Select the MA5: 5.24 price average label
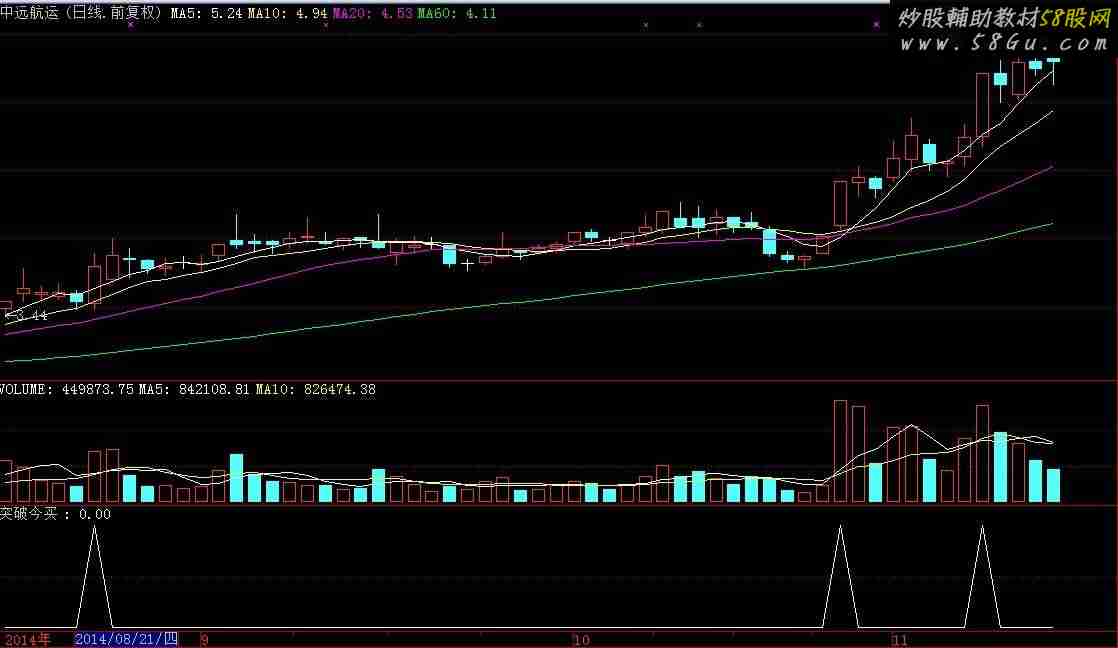 point(207,13)
